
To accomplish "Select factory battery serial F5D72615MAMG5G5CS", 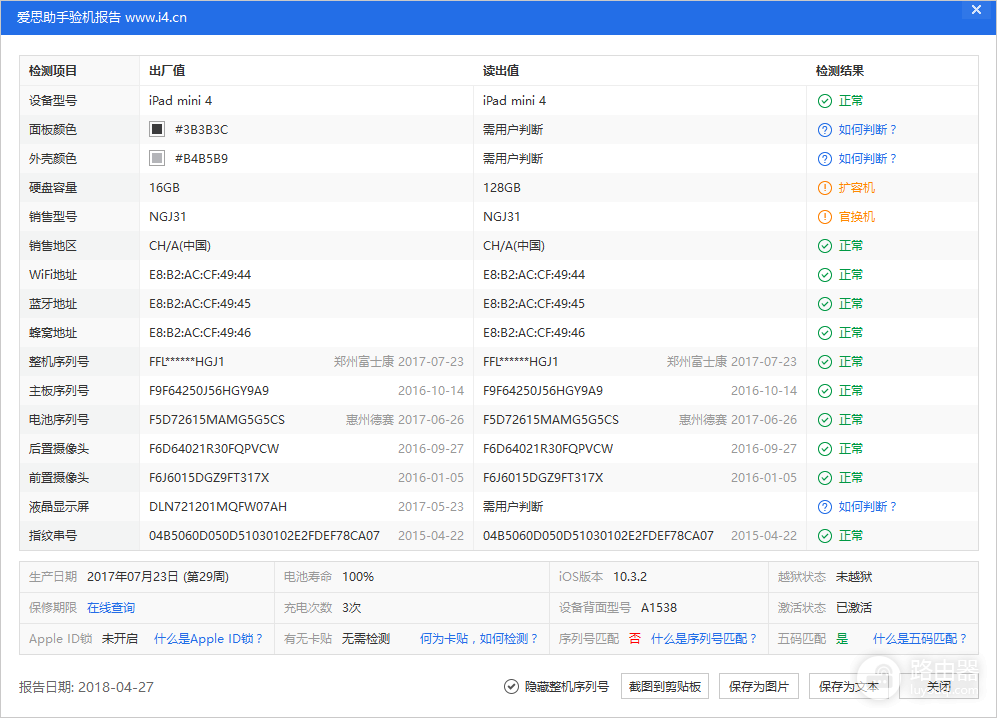I will point(217,420).
